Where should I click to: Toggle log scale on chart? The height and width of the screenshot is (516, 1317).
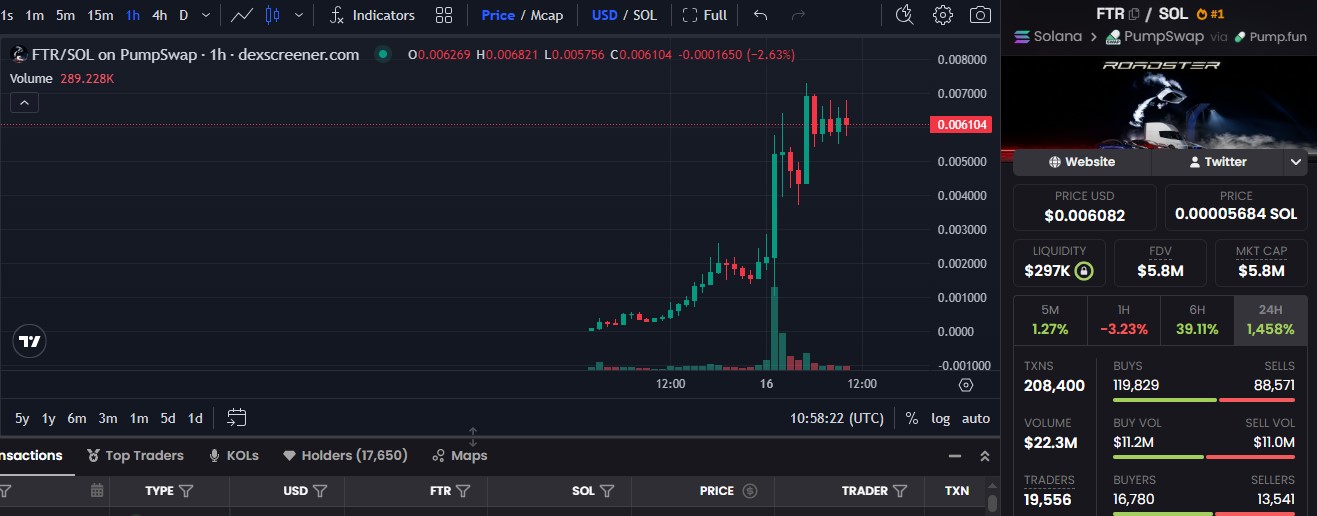[x=941, y=418]
